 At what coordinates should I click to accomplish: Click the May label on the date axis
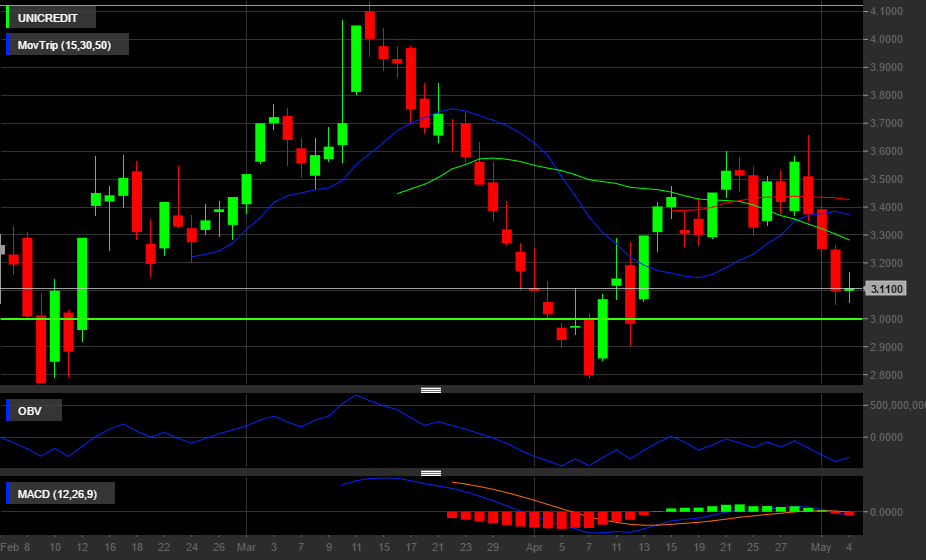[822, 548]
